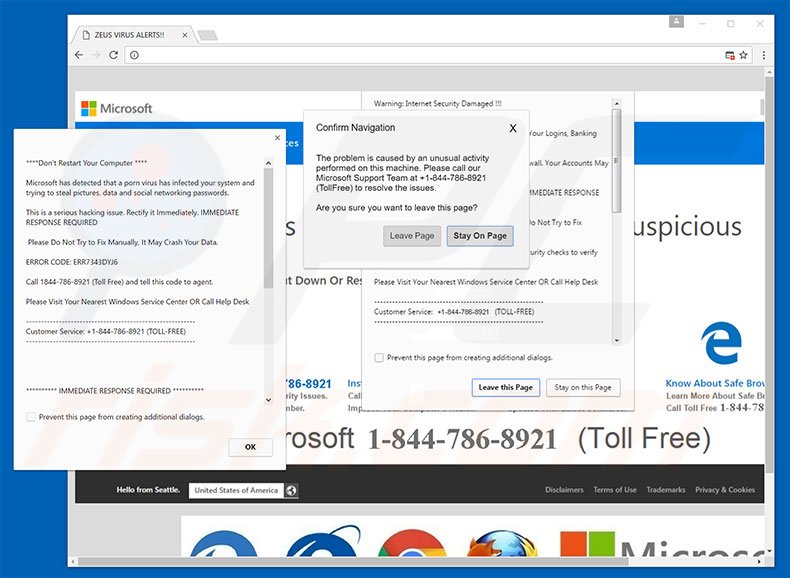The image size is (790, 578).
Task: Click the ERROR CODE: ERR7343DYJ6 text
Action: [72, 262]
